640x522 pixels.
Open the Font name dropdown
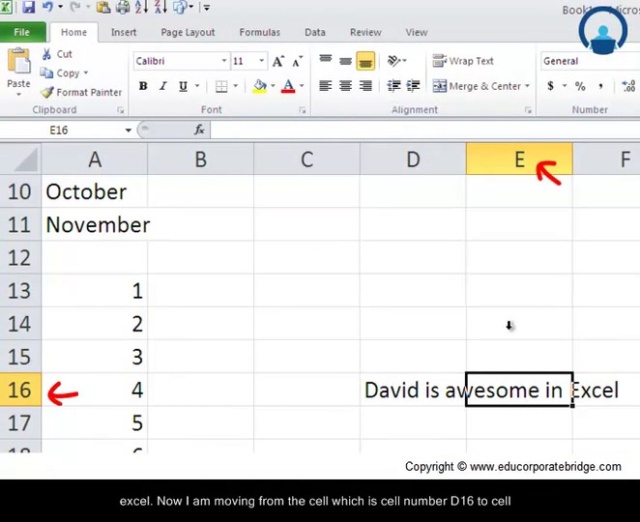click(x=224, y=61)
